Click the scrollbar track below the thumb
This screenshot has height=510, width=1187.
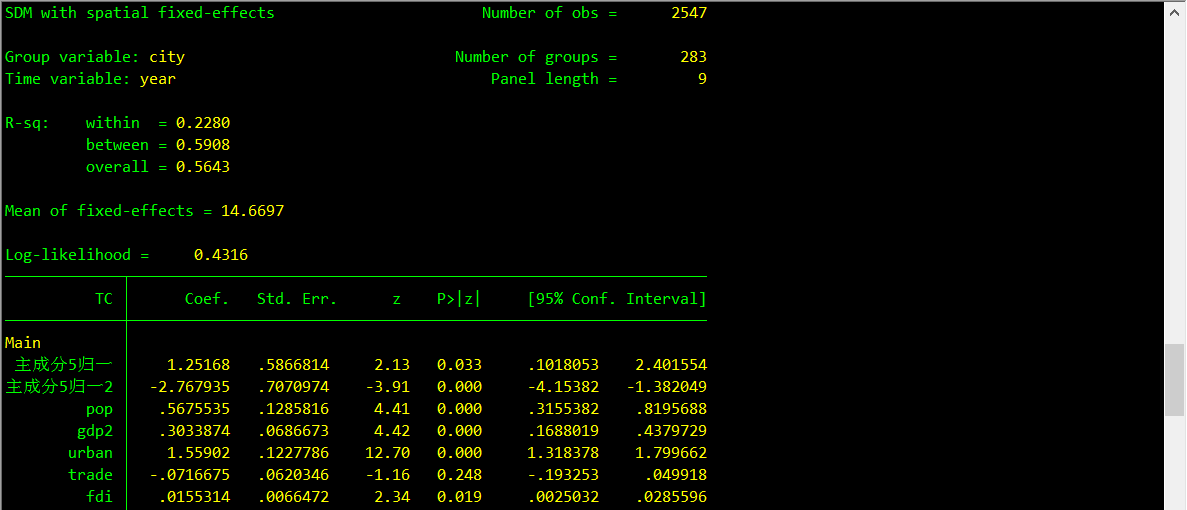(1174, 462)
